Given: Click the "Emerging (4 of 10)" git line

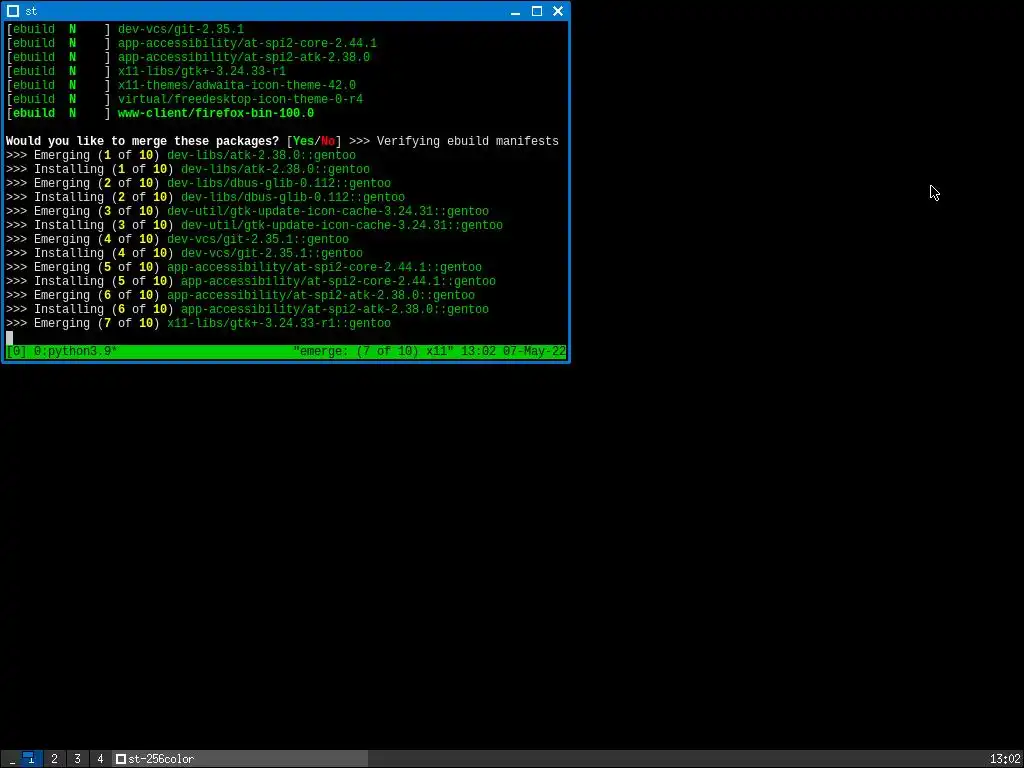Looking at the screenshot, I should click(178, 240).
